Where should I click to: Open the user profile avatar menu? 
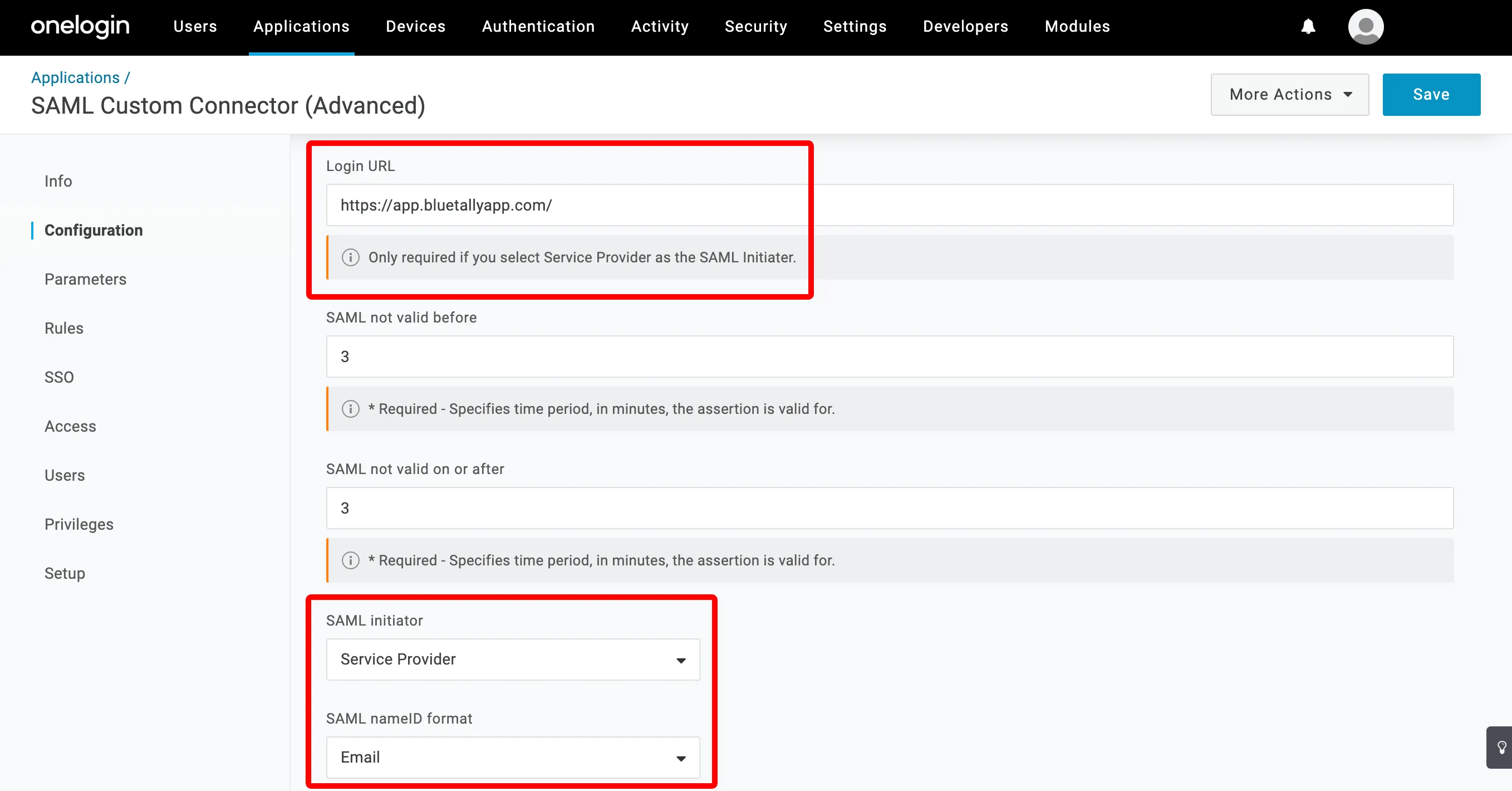[1365, 26]
